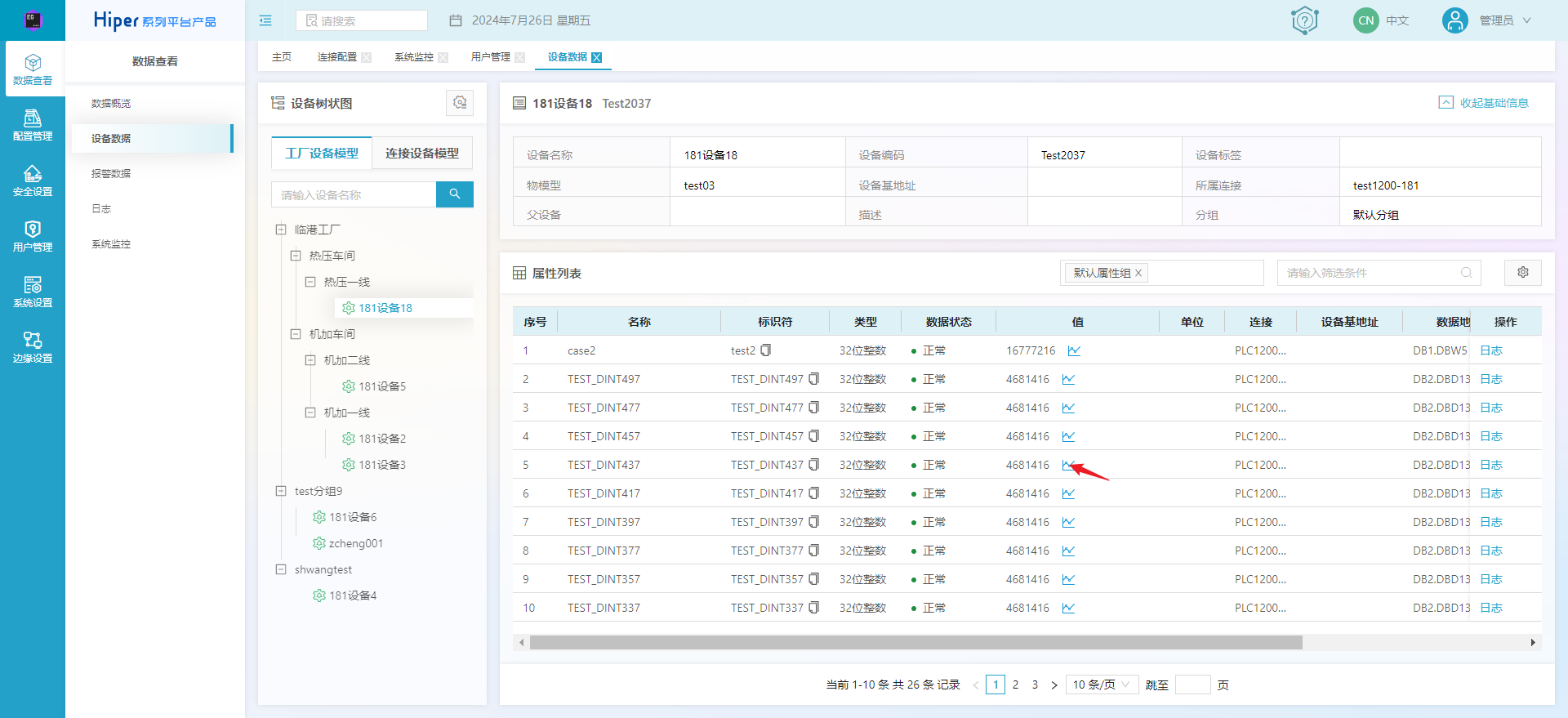
Task: Show the trend chart for TEST_DINT337
Action: [1068, 608]
